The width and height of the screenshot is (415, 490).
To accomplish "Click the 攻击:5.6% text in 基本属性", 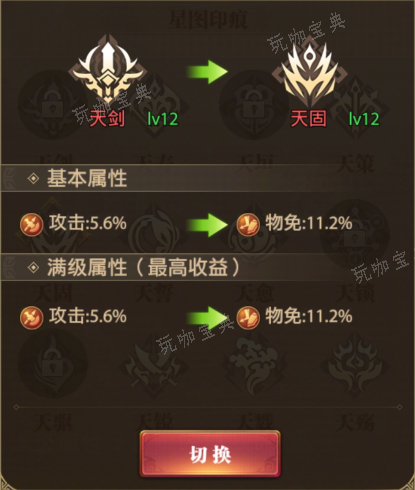I will [x=88, y=223].
